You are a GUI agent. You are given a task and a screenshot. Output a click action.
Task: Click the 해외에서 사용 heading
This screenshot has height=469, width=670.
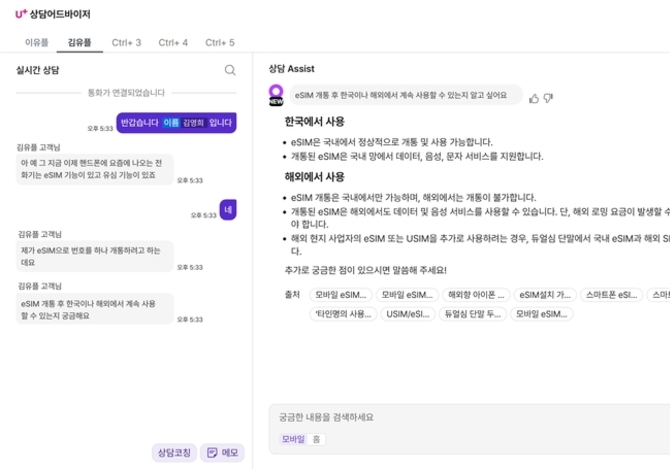click(314, 177)
